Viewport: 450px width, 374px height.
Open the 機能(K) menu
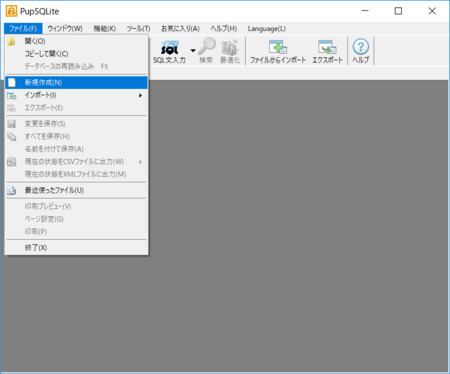104,29
